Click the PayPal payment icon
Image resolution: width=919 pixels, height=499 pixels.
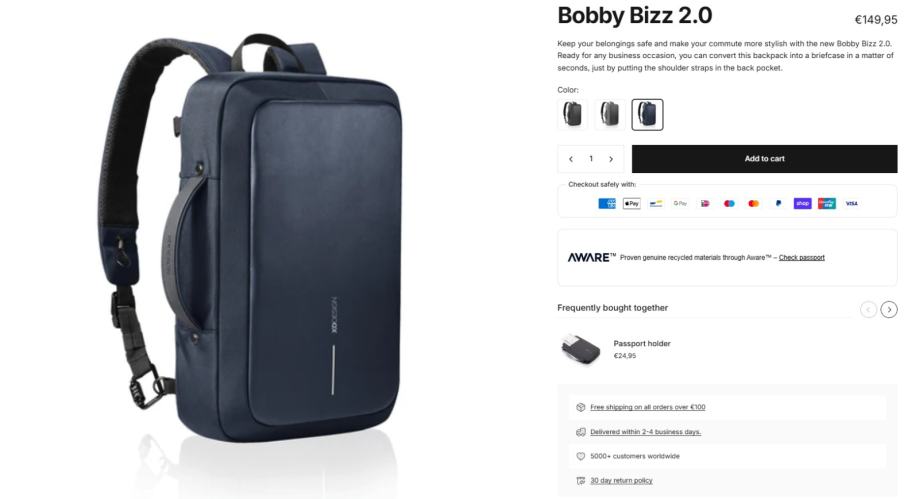click(778, 203)
